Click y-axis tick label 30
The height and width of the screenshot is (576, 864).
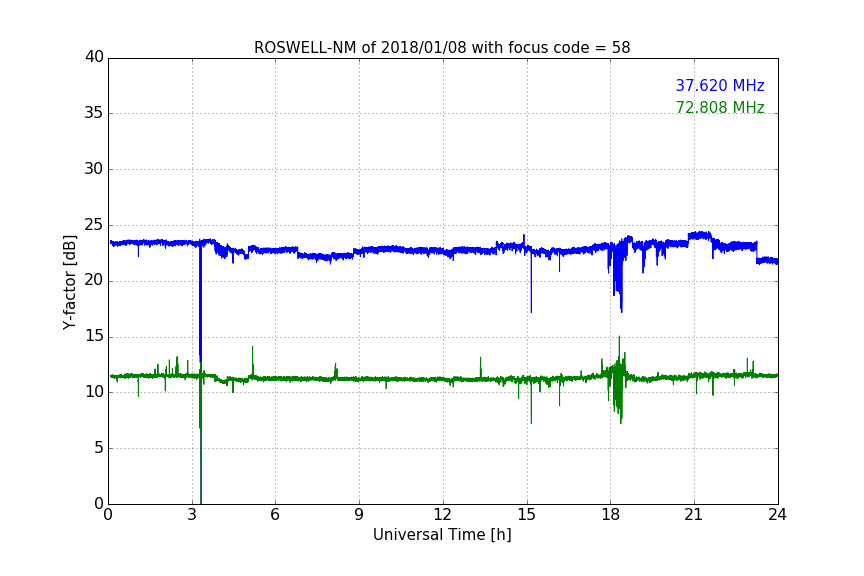(x=94, y=169)
